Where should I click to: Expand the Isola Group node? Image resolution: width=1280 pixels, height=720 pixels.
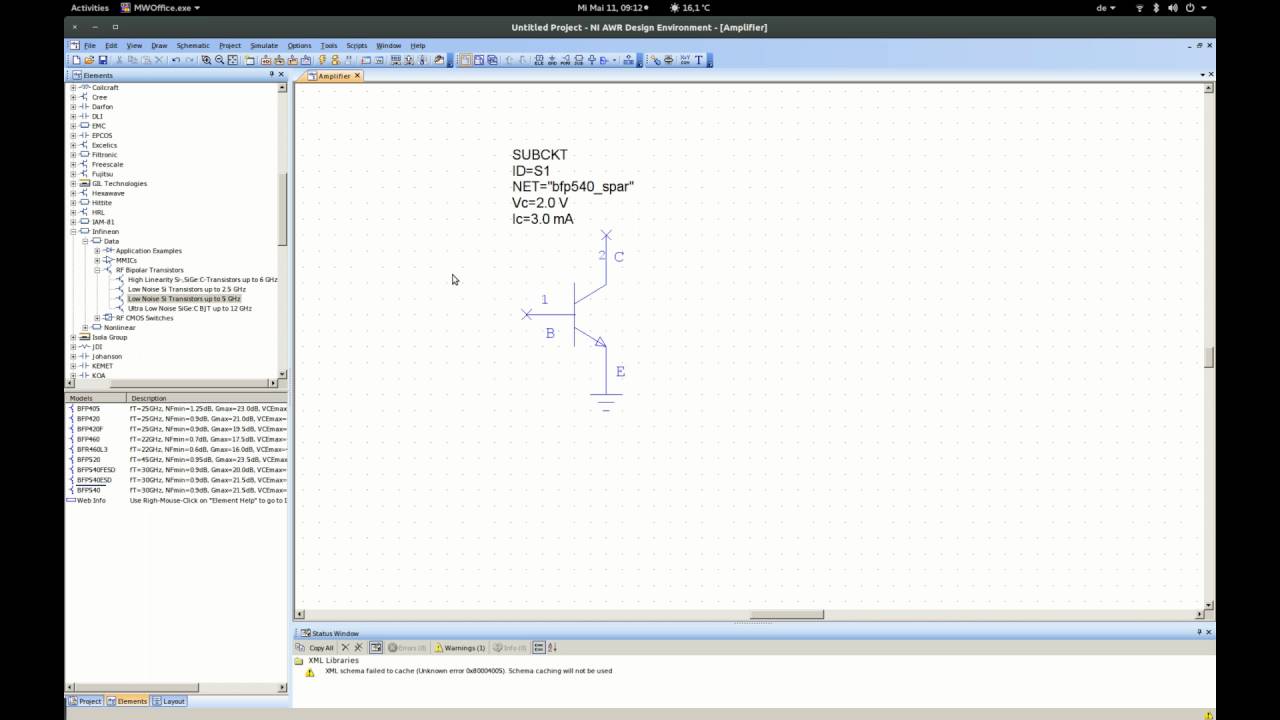pyautogui.click(x=73, y=337)
